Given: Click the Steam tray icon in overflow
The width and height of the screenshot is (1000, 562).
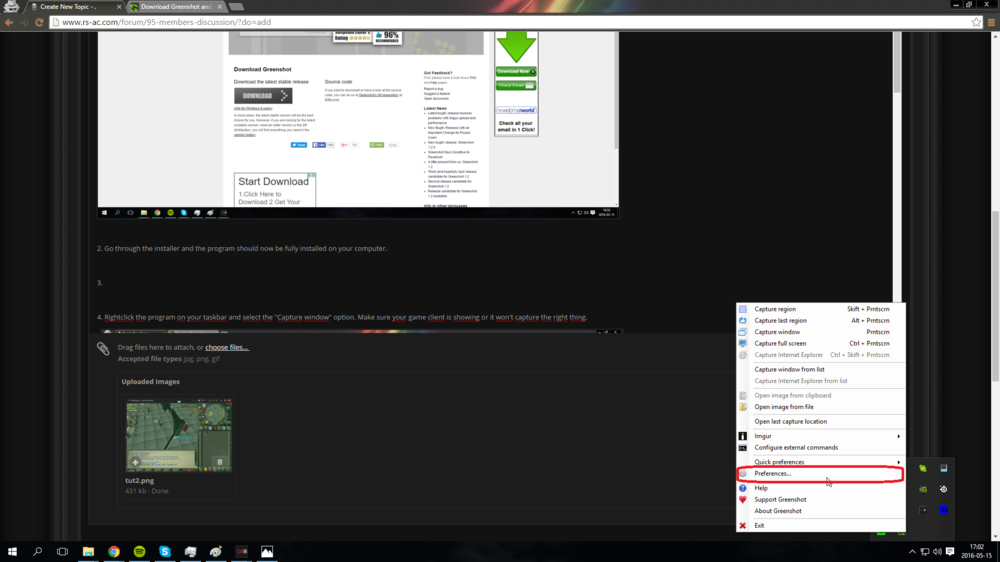Looking at the screenshot, I should tap(944, 489).
